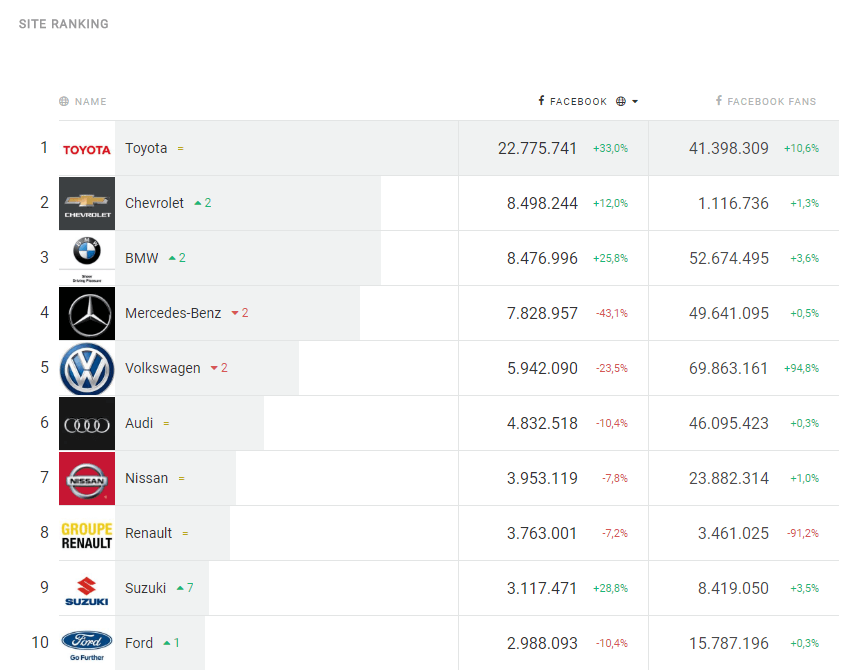
Task: Click Nissan's unchanged rank equals sign
Action: point(181,478)
